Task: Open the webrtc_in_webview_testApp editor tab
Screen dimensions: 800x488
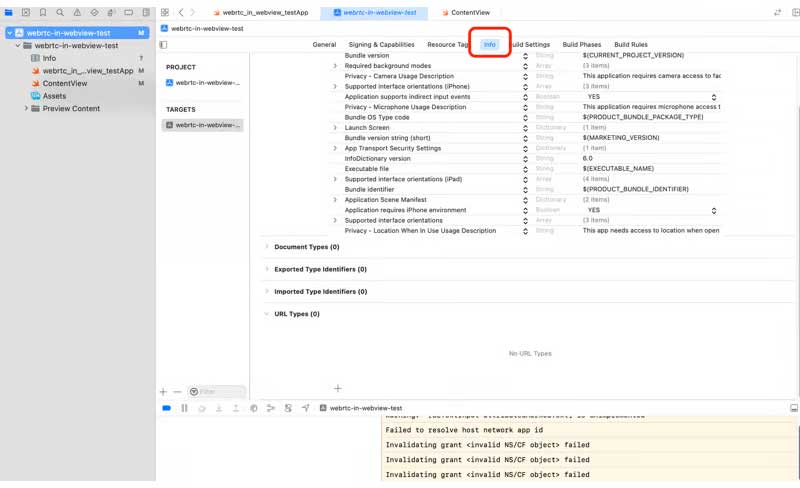Action: (x=261, y=12)
